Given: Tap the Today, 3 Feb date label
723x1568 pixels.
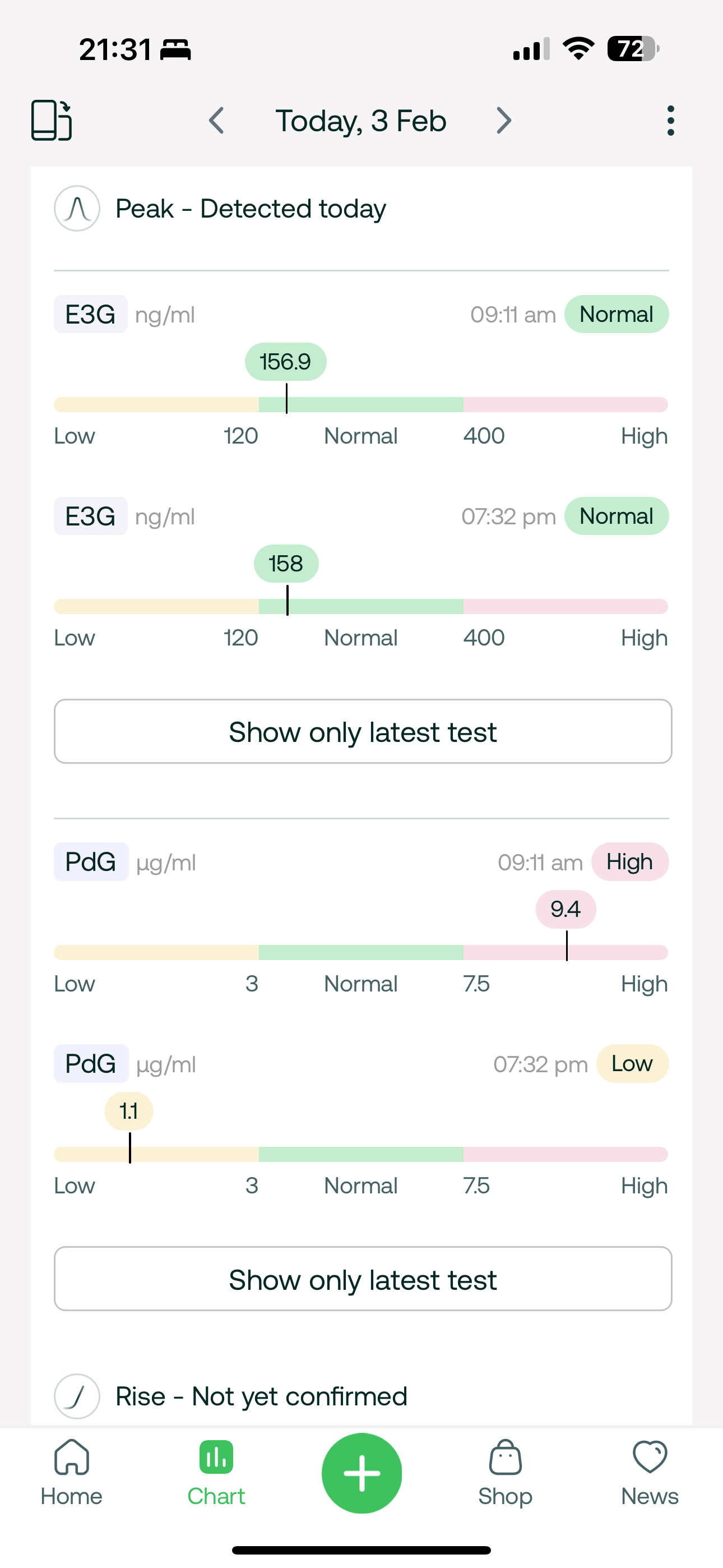Looking at the screenshot, I should [361, 121].
